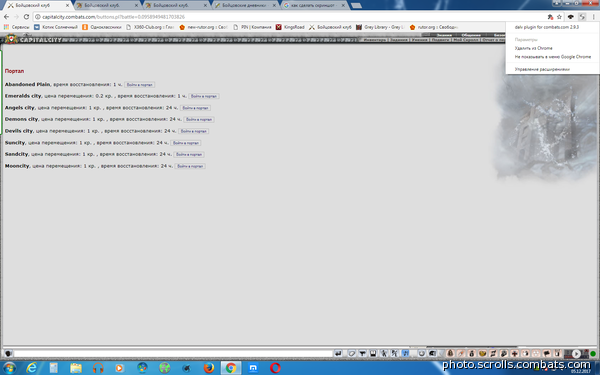Image resolution: width=600 pixels, height=375 pixels.
Task: Click Enter portal button for Sandcity
Action: click(189, 155)
